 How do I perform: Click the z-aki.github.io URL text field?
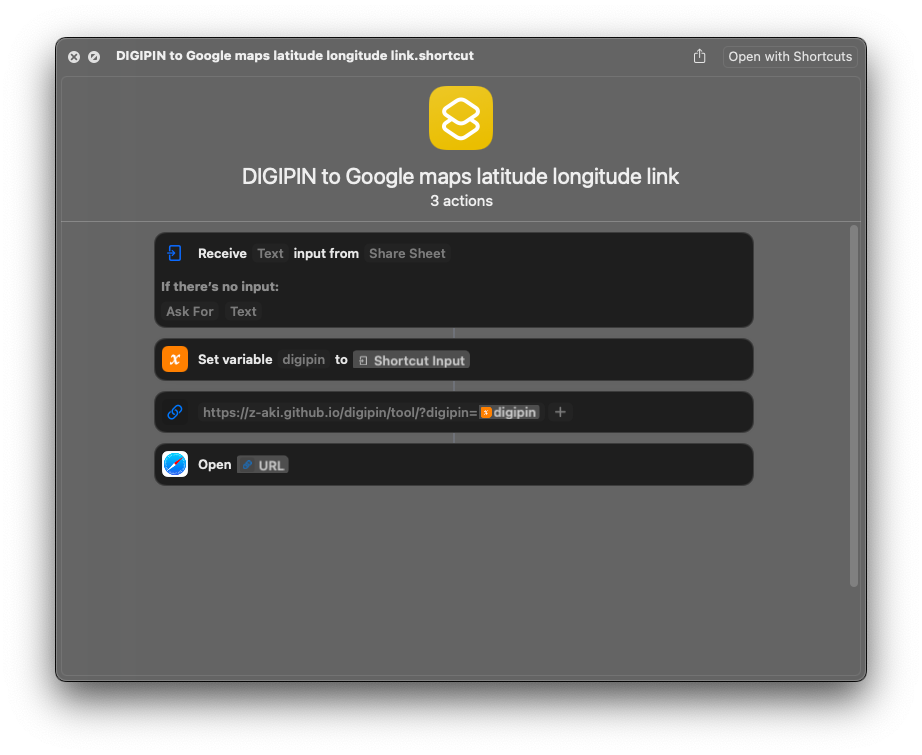tap(370, 412)
